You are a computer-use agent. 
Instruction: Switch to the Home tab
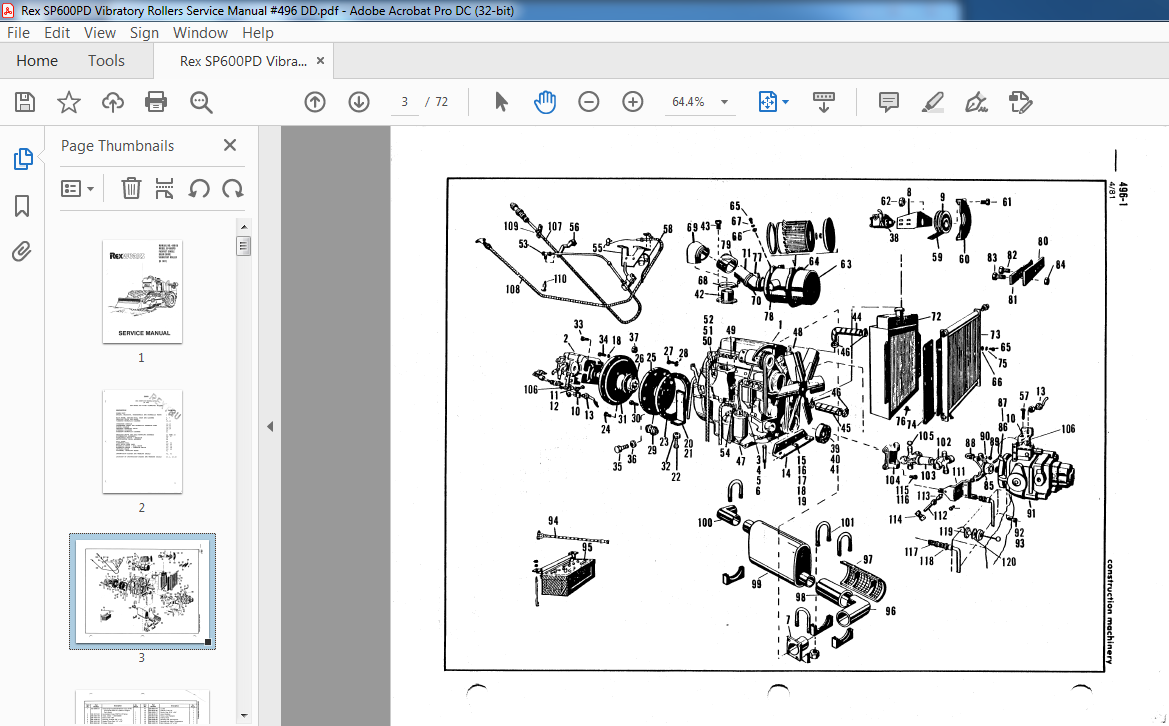tap(37, 60)
